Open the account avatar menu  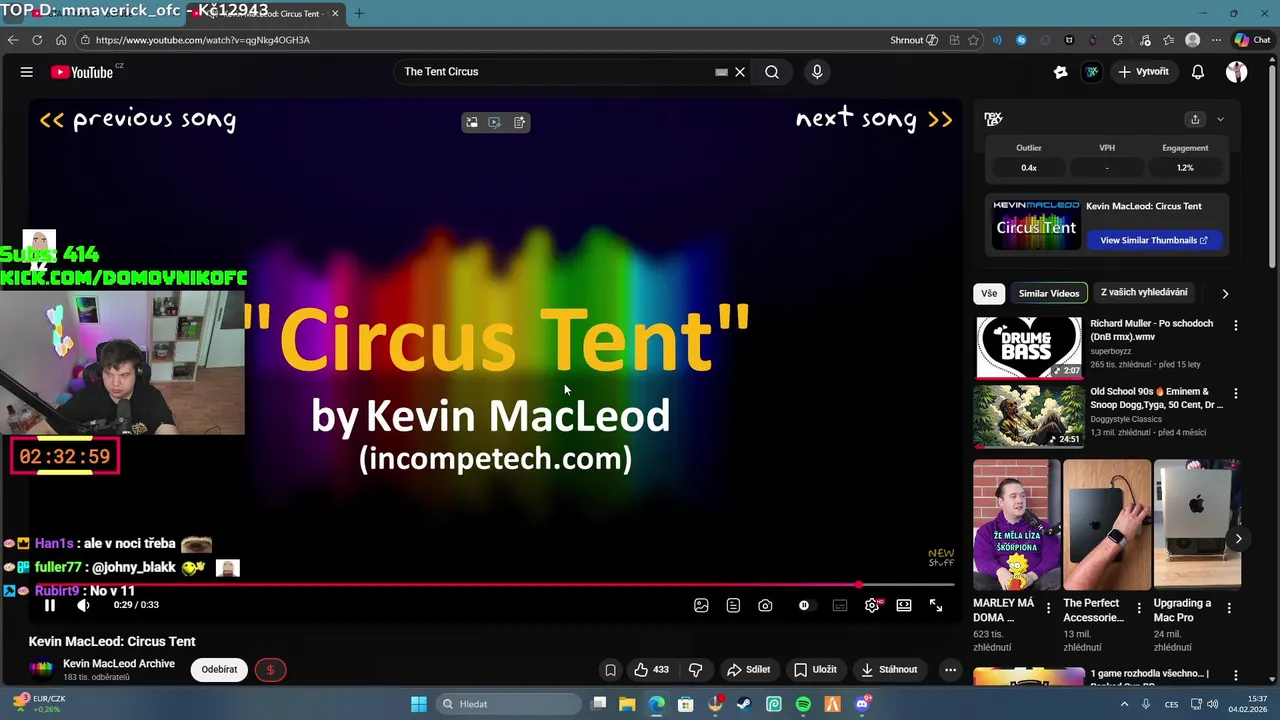(1237, 72)
